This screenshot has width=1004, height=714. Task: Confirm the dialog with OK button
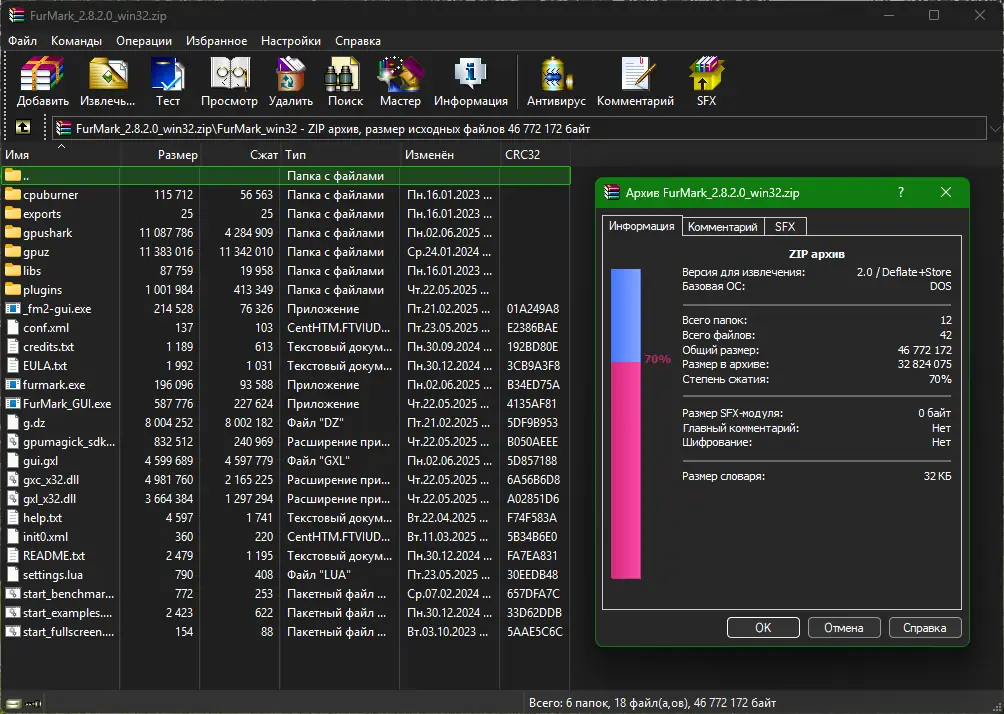click(763, 628)
